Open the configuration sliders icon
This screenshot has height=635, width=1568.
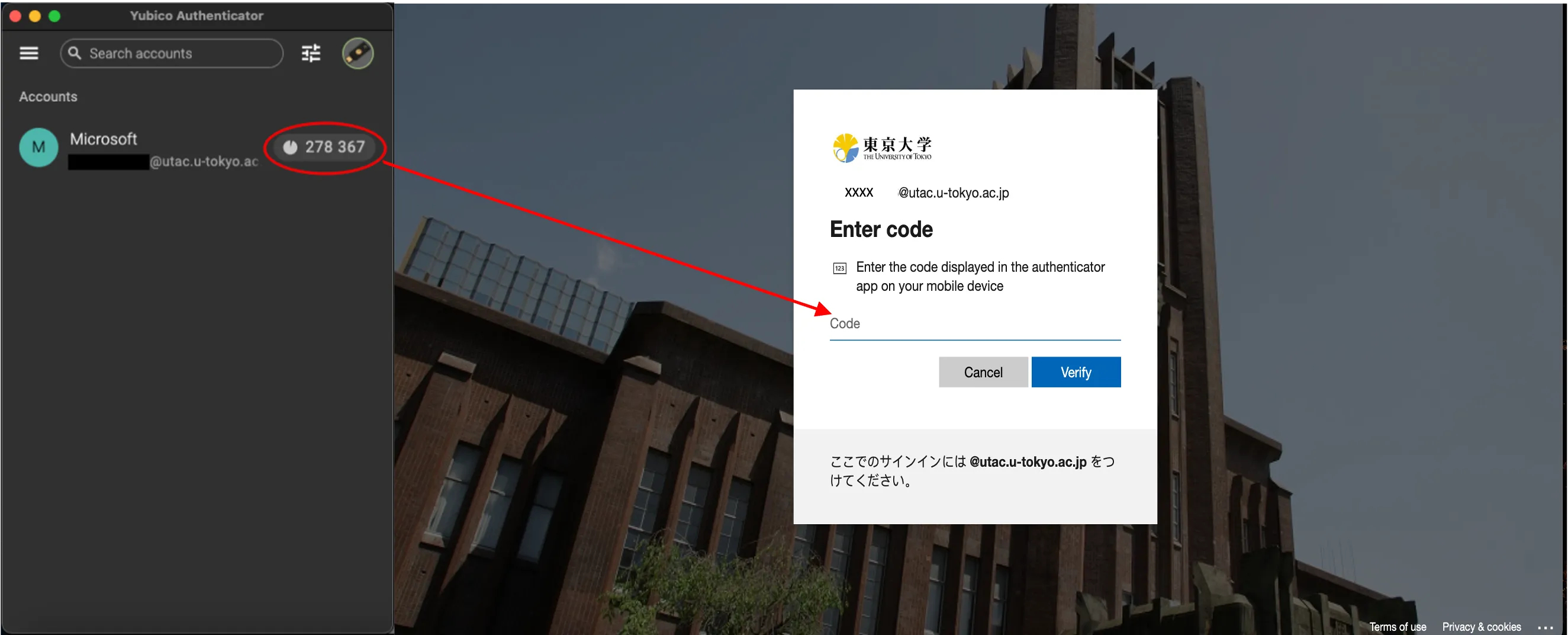click(311, 54)
